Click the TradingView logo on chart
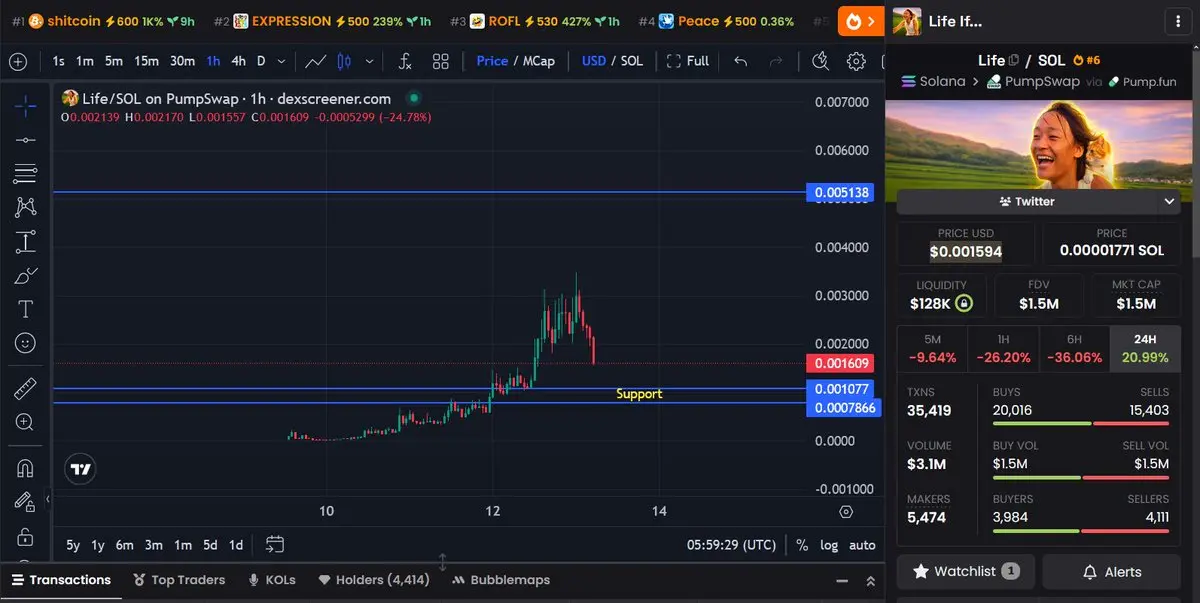The height and width of the screenshot is (603, 1200). point(81,468)
